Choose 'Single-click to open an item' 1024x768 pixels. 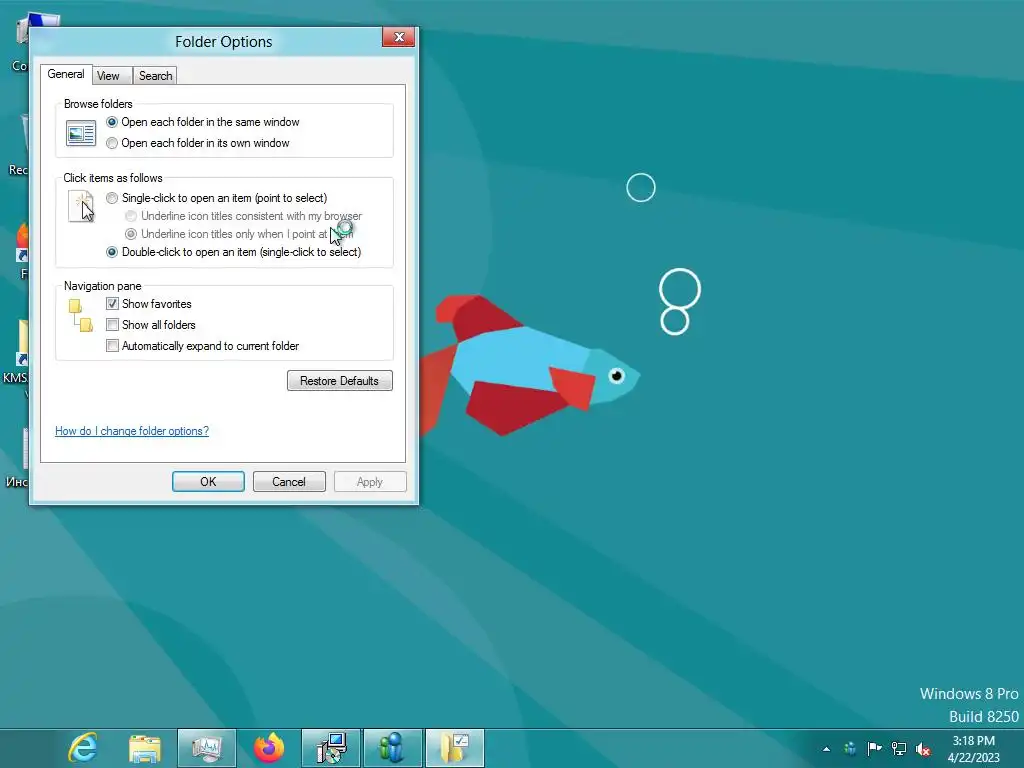[x=216, y=198]
